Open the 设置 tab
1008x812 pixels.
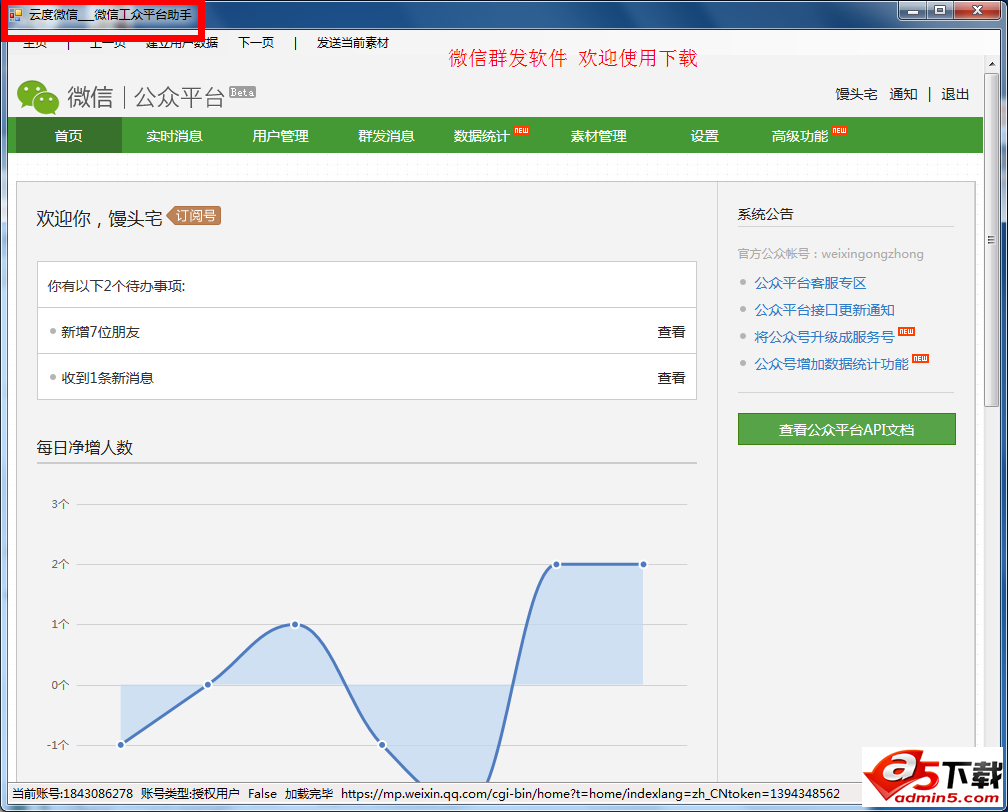coord(705,136)
